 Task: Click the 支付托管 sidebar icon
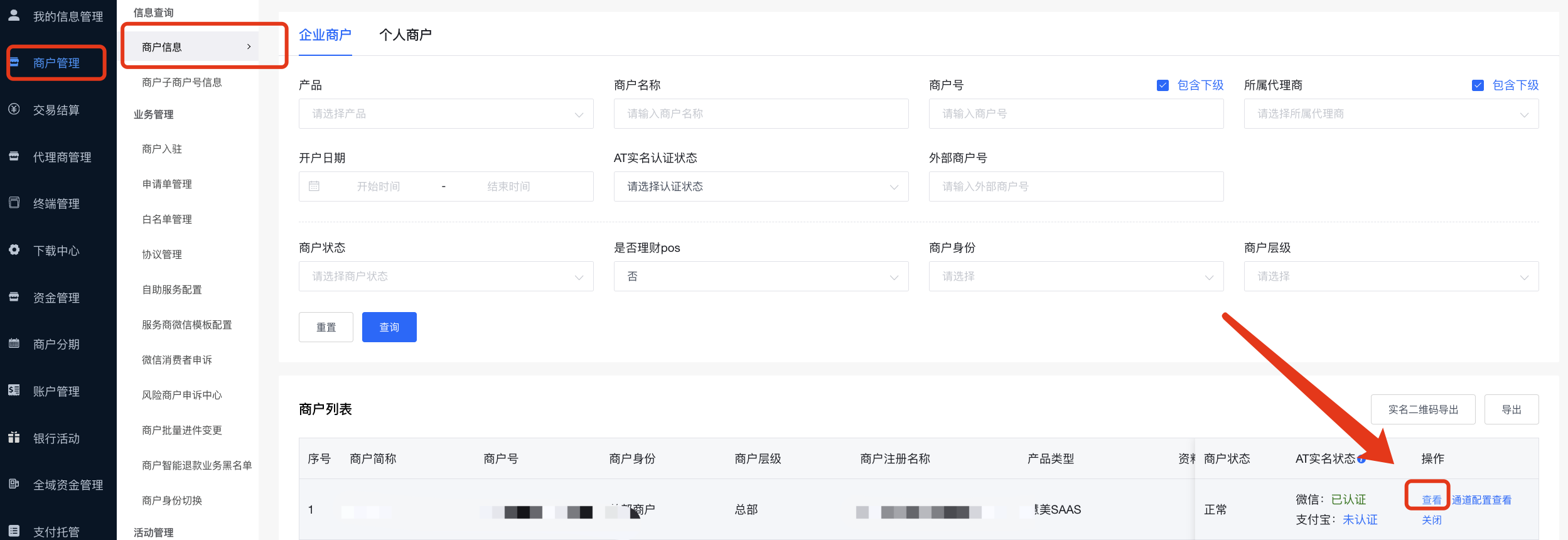14,531
